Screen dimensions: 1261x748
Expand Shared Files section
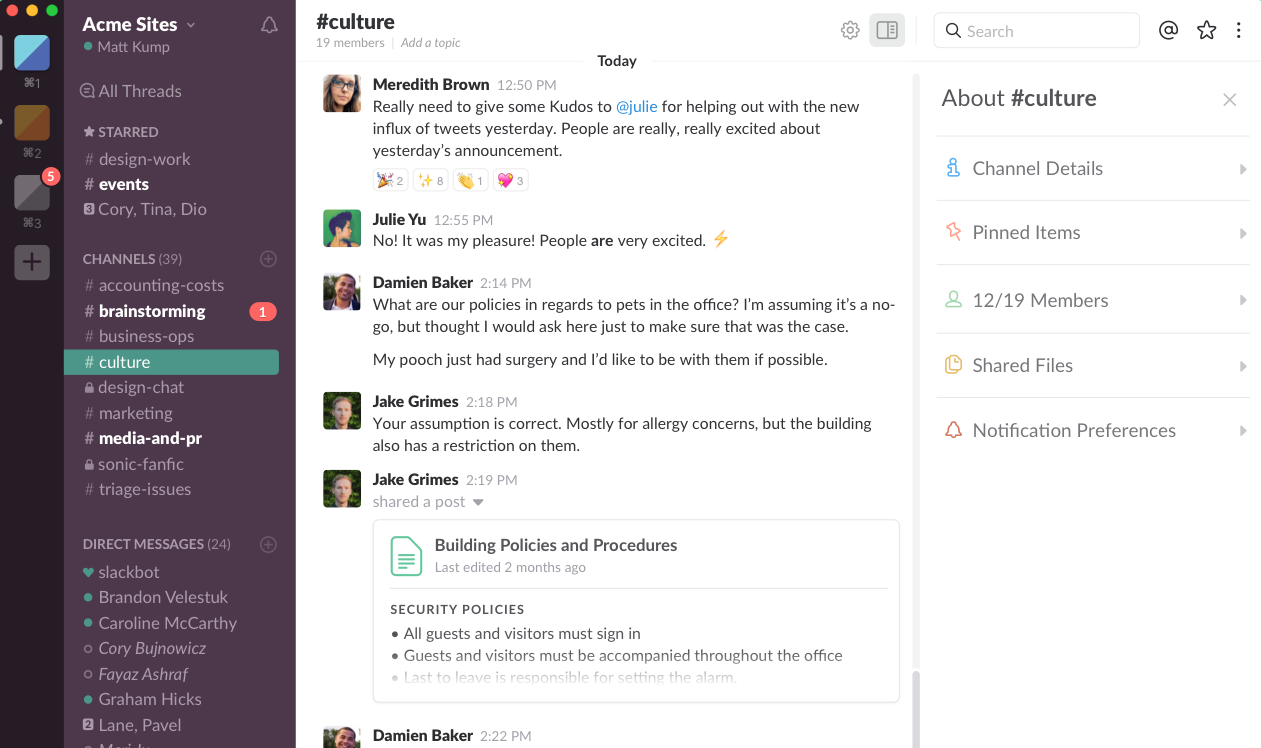click(x=1093, y=366)
